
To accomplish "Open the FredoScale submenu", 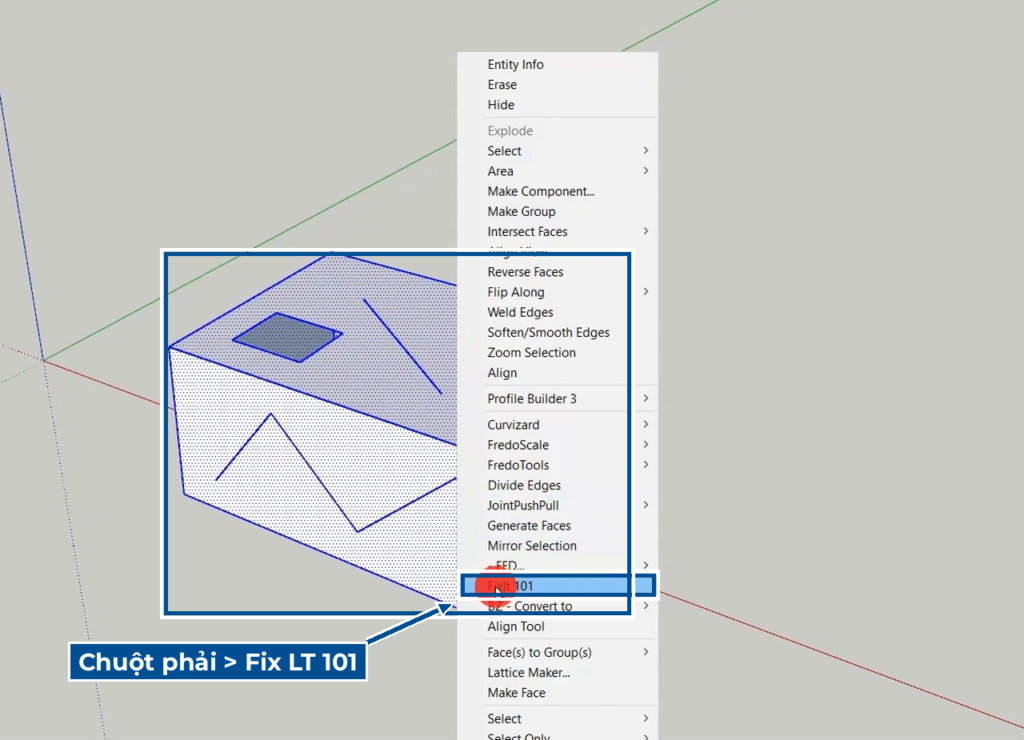I will 557,445.
